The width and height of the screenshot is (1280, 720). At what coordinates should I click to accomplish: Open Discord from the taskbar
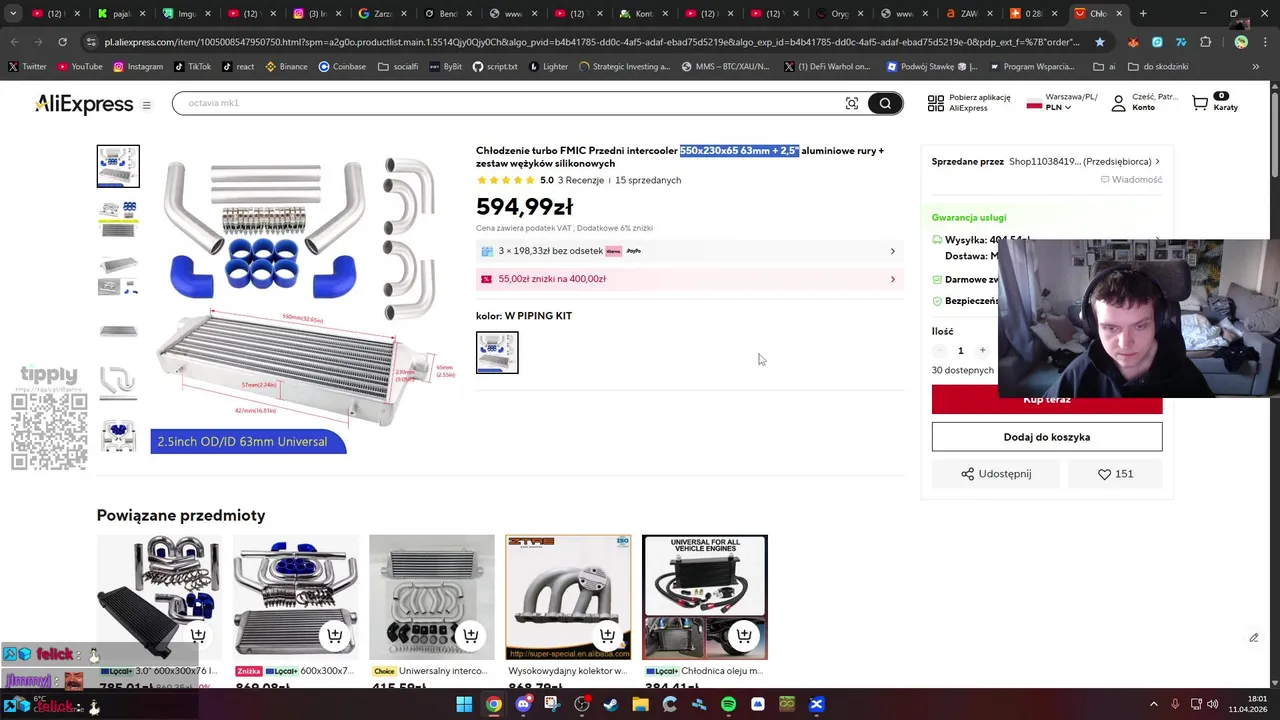click(x=523, y=705)
